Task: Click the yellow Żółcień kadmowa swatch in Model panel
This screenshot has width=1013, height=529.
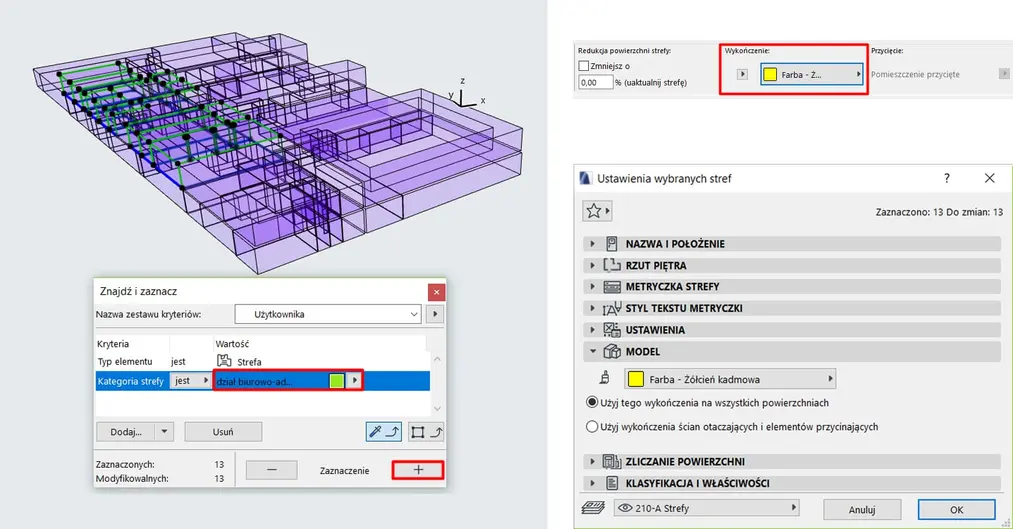Action: click(636, 379)
